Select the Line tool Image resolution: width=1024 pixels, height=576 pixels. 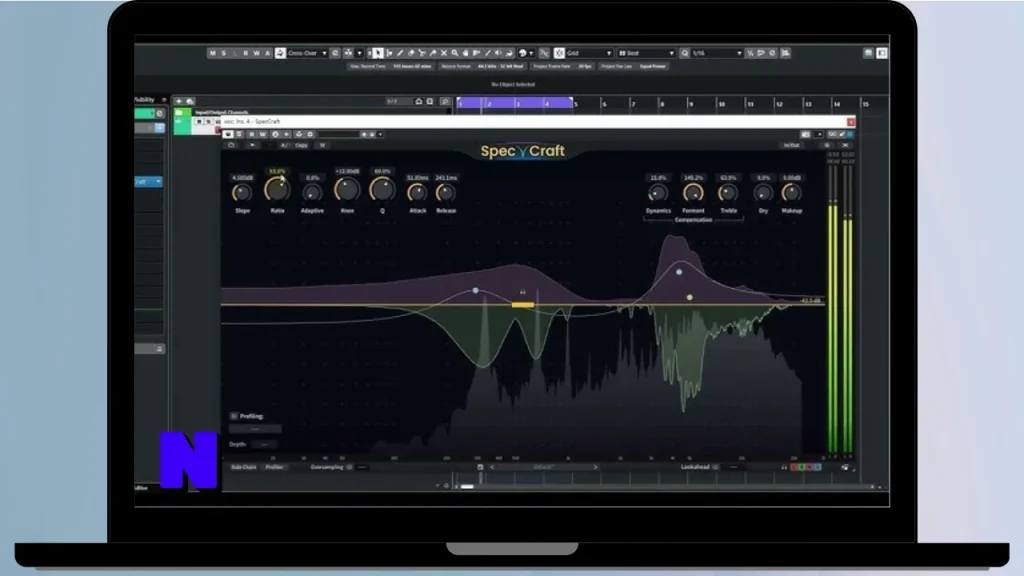pos(488,53)
